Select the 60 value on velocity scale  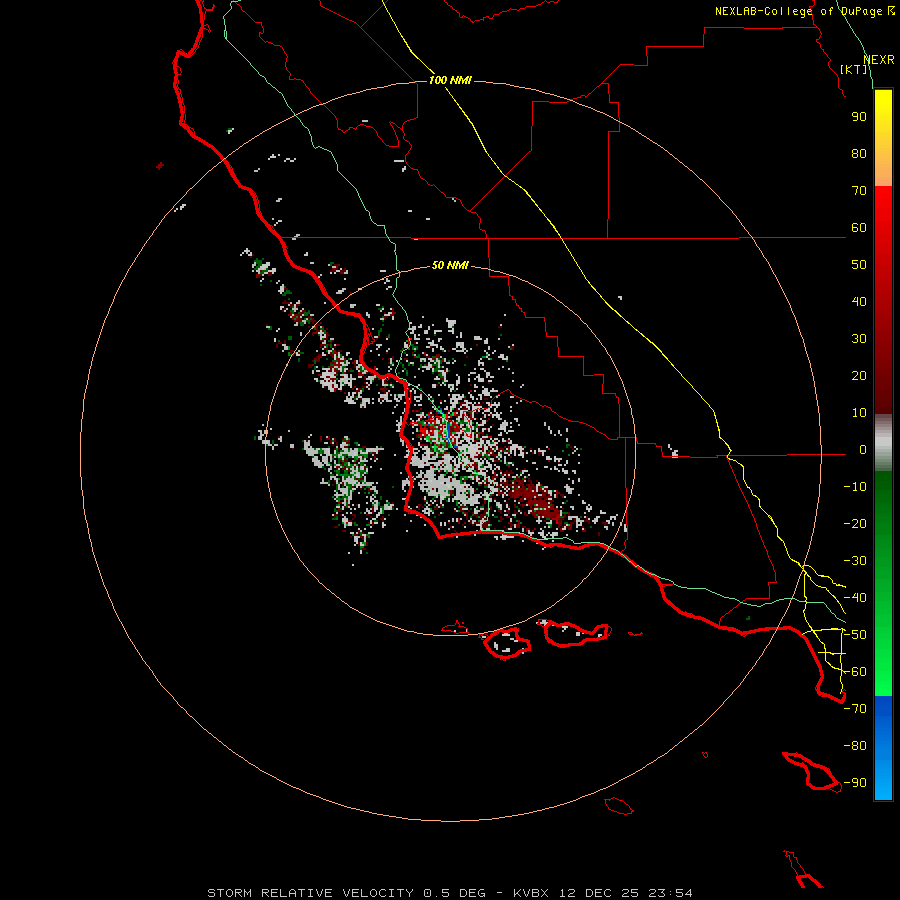click(x=859, y=227)
